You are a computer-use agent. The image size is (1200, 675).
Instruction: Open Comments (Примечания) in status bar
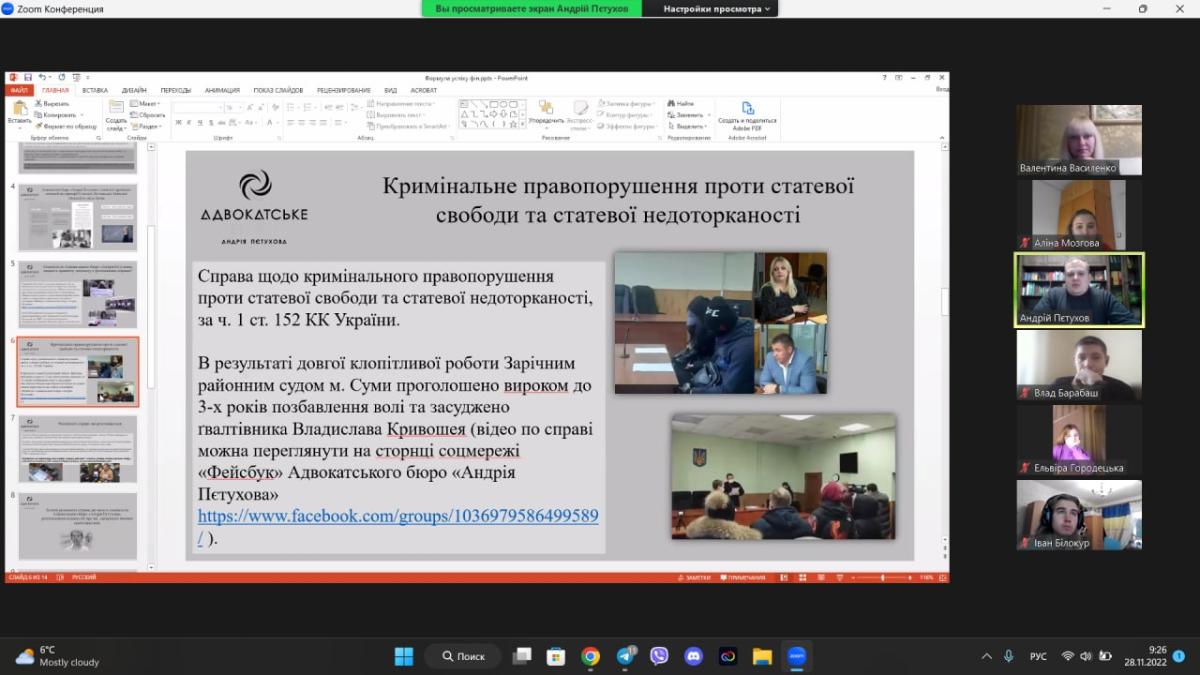[x=742, y=577]
